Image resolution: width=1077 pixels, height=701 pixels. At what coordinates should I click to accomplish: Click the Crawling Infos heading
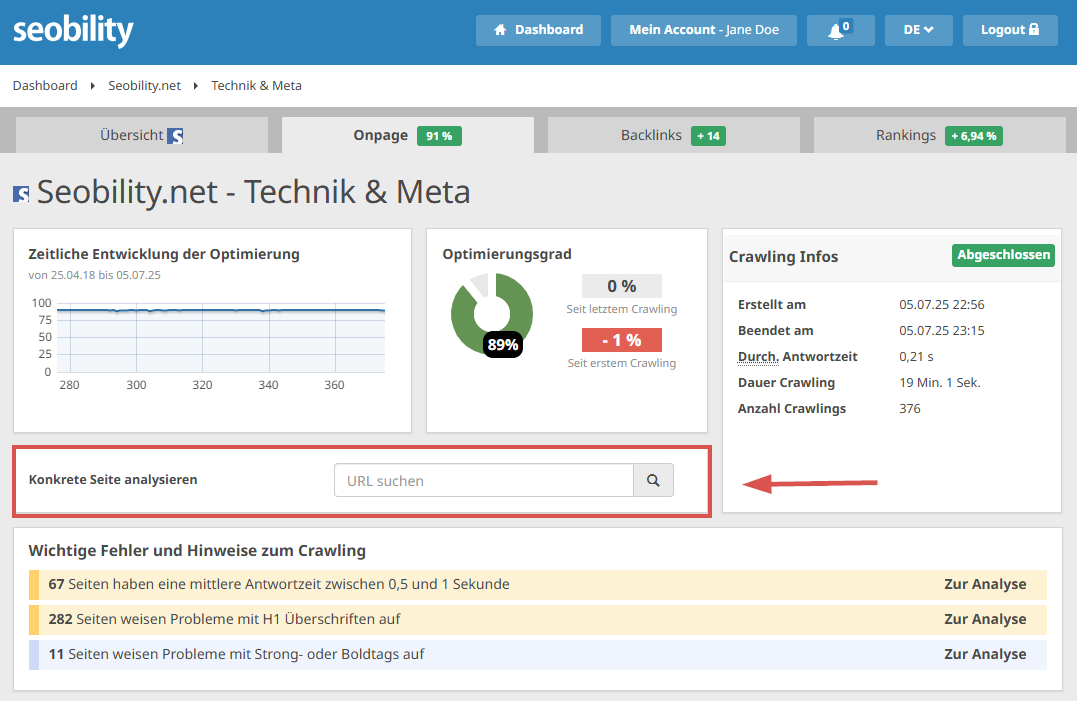tap(783, 257)
